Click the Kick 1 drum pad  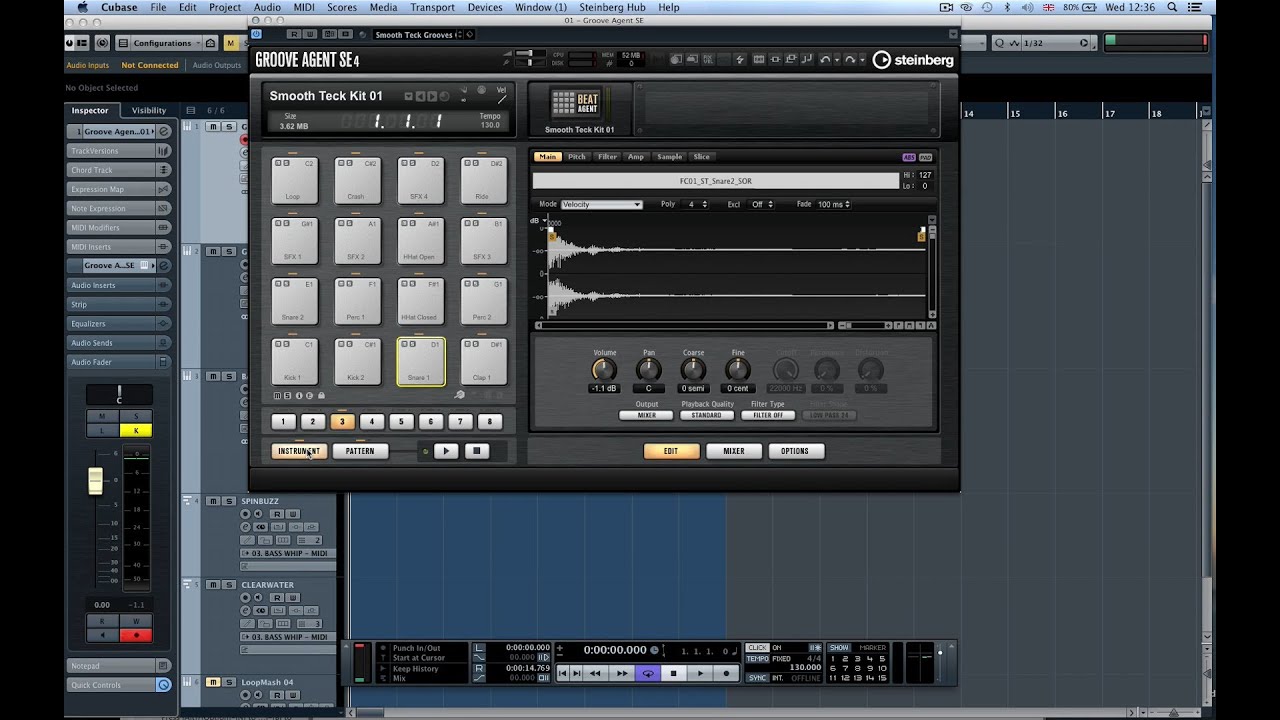[x=294, y=361]
